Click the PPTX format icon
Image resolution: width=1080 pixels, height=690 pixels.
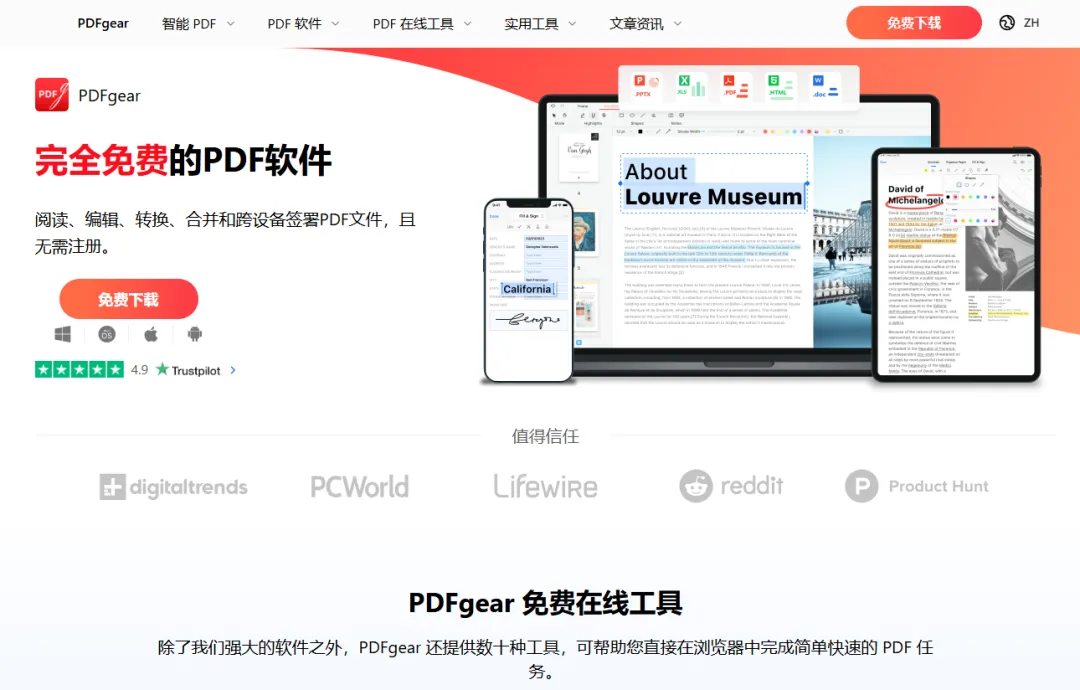pyautogui.click(x=646, y=86)
